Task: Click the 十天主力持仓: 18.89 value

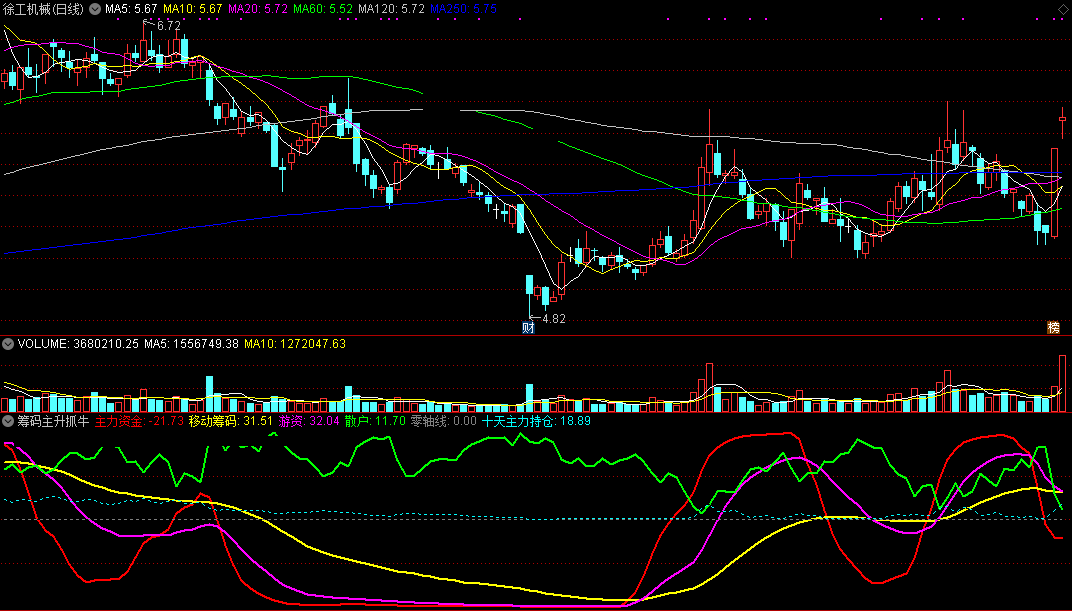Action: 536,421
